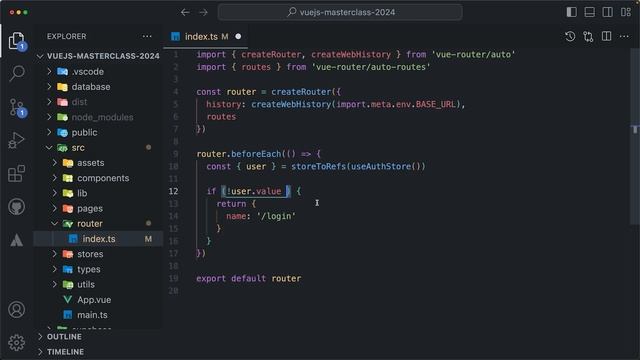This screenshot has height=360, width=640.
Task: Go back in navigation history
Action: click(x=185, y=12)
